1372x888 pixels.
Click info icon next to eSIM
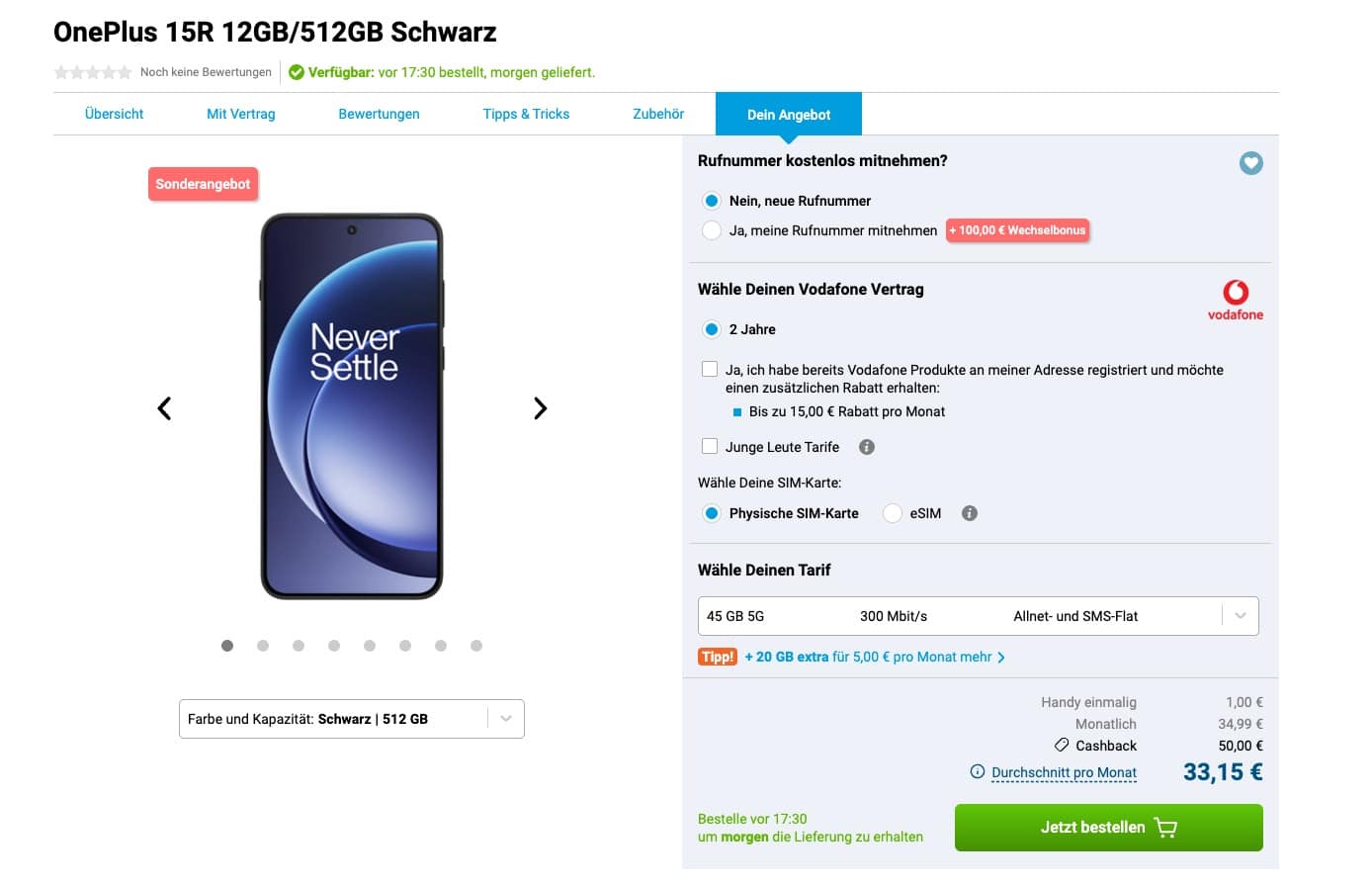(970, 513)
